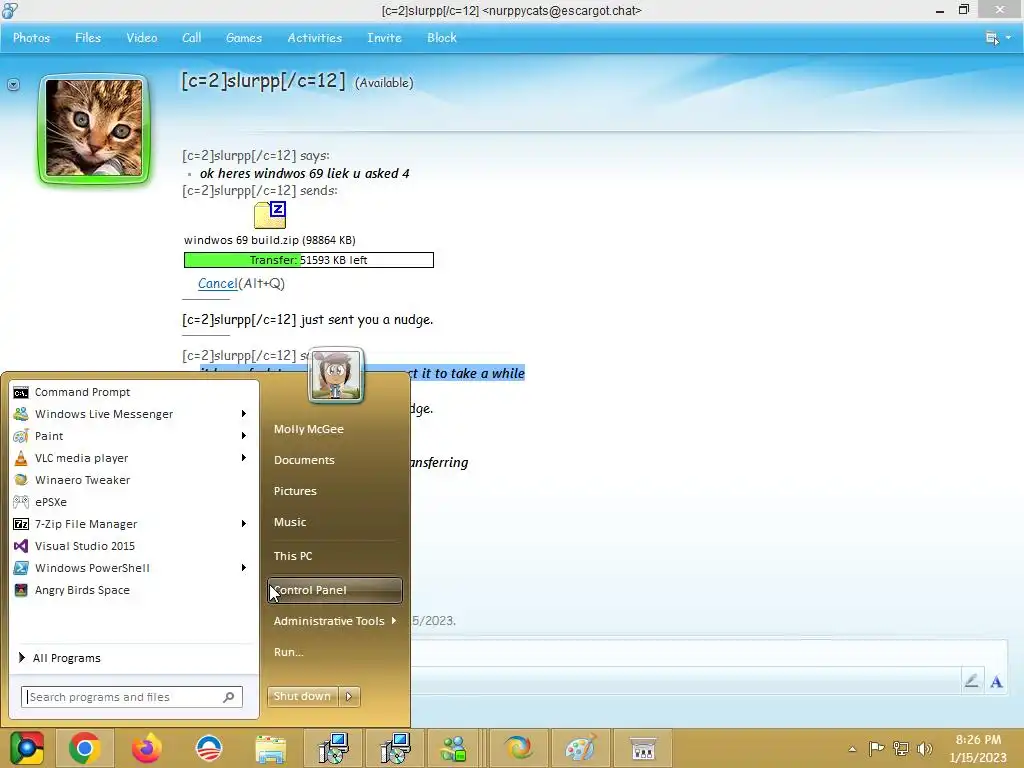Open Molly McGee user folder
This screenshot has width=1024, height=768.
click(x=309, y=429)
